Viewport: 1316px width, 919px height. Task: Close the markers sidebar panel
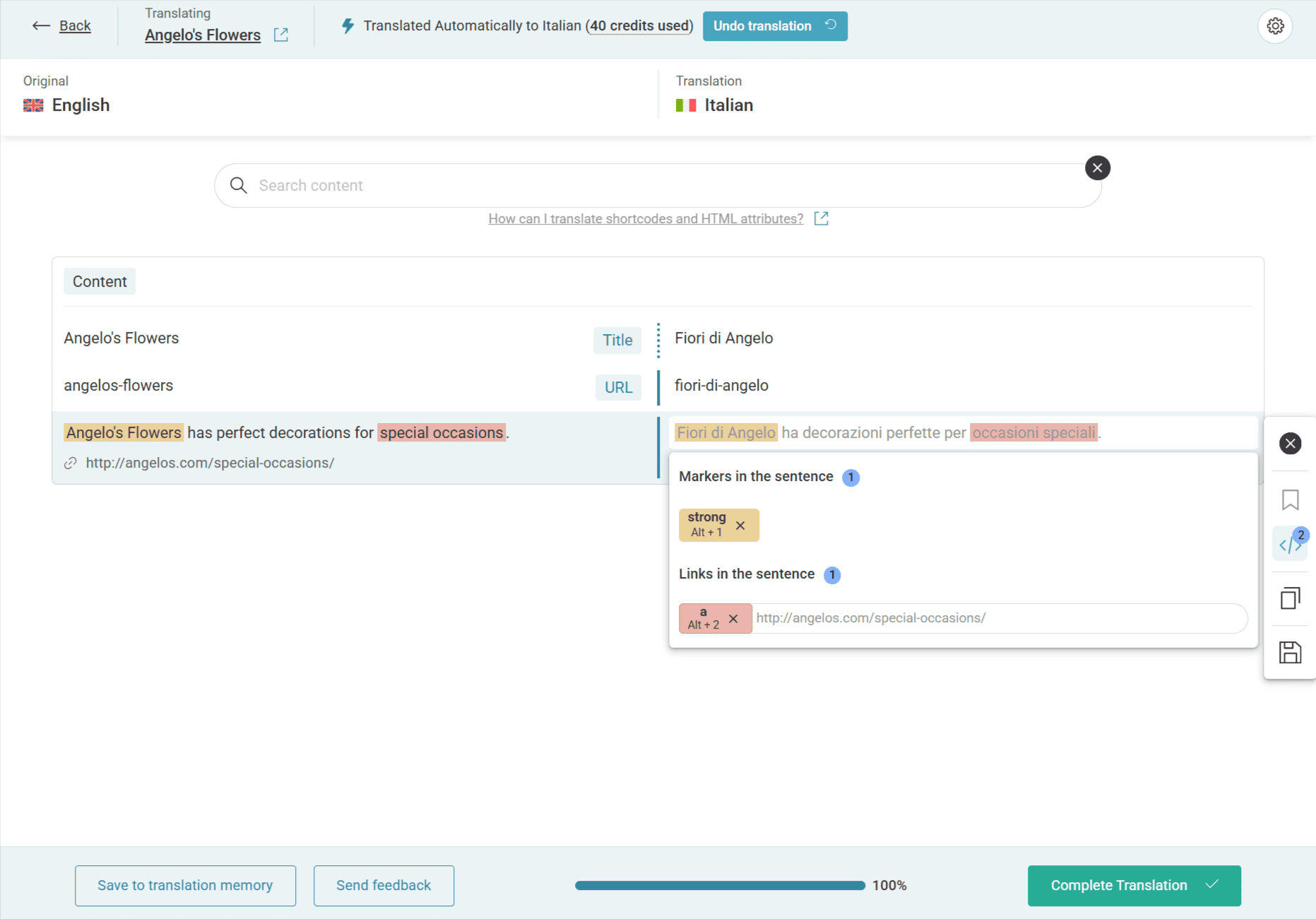point(1291,443)
